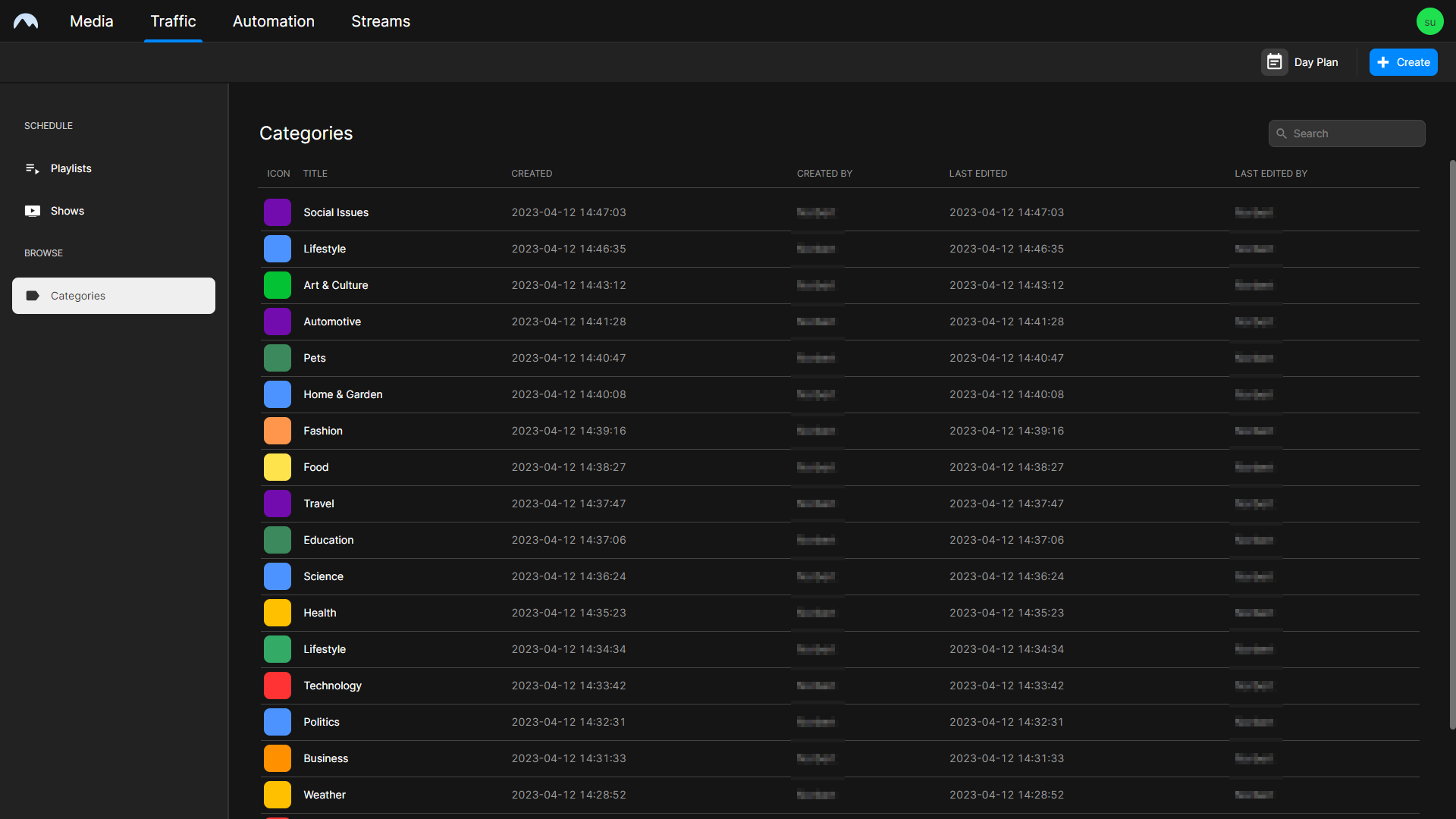This screenshot has height=819, width=1456.
Task: Open the user avatar menu
Action: 1430,20
